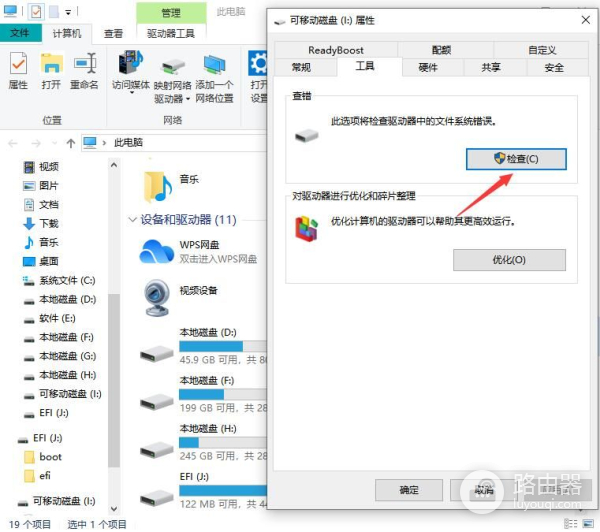The width and height of the screenshot is (600, 532).
Task: Select 本地磁盘 (F:) drive icon in the file pane
Action: coord(156,402)
